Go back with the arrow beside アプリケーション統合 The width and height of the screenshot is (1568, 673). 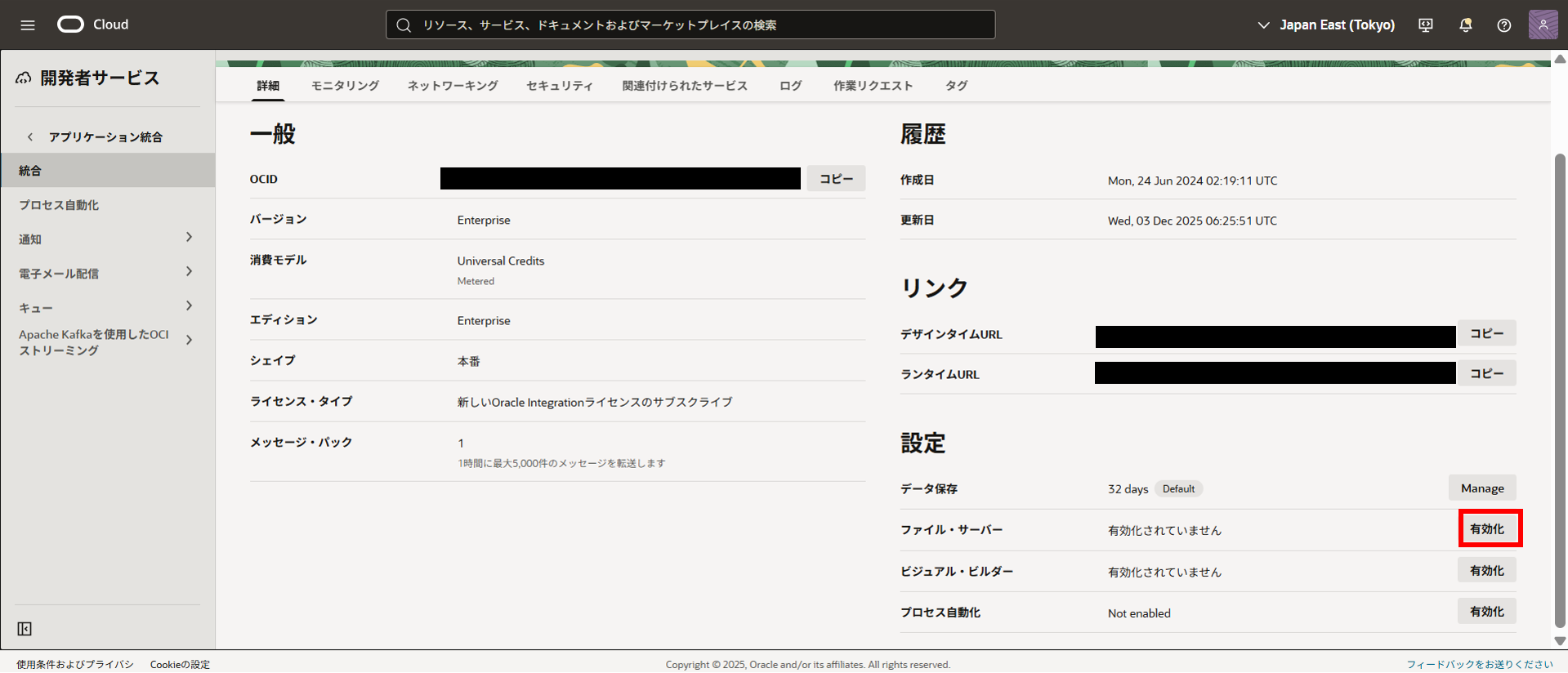pyautogui.click(x=30, y=137)
